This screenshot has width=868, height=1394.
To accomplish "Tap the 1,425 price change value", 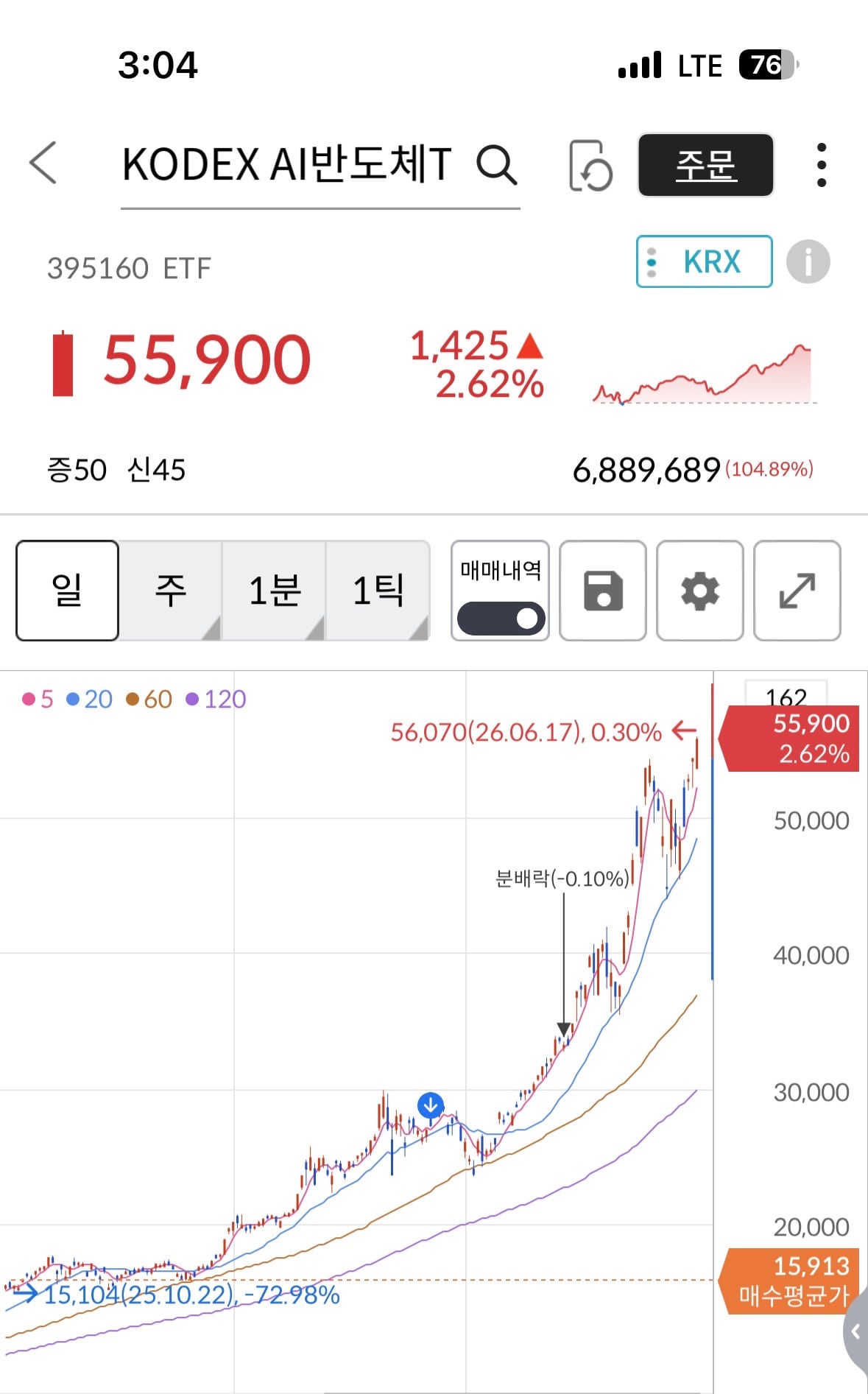I will click(459, 346).
